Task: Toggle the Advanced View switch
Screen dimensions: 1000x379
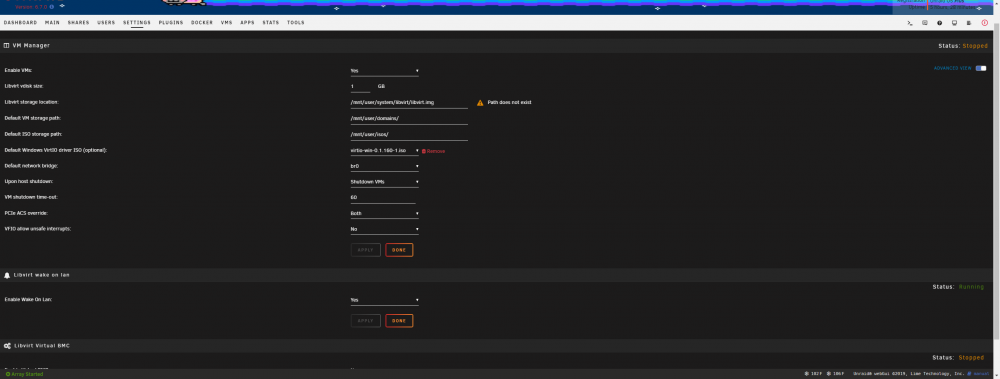Action: point(980,68)
